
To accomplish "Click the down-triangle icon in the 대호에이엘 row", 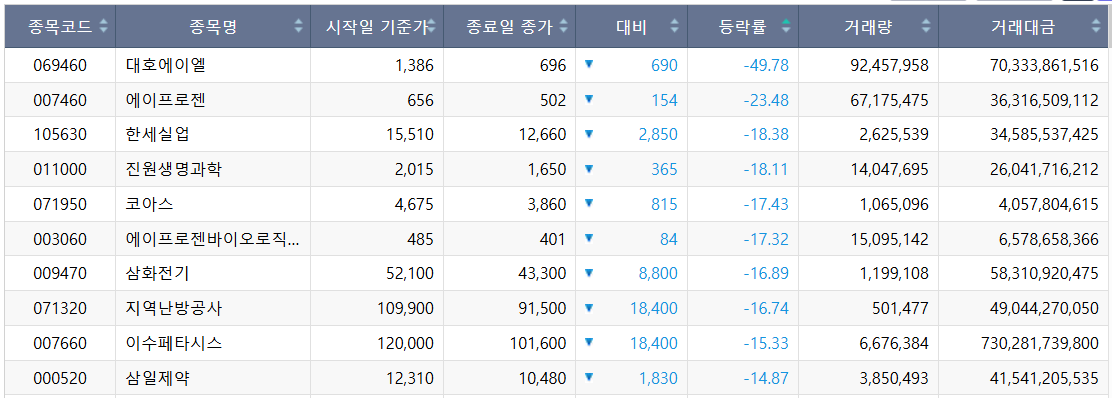I will pos(589,65).
